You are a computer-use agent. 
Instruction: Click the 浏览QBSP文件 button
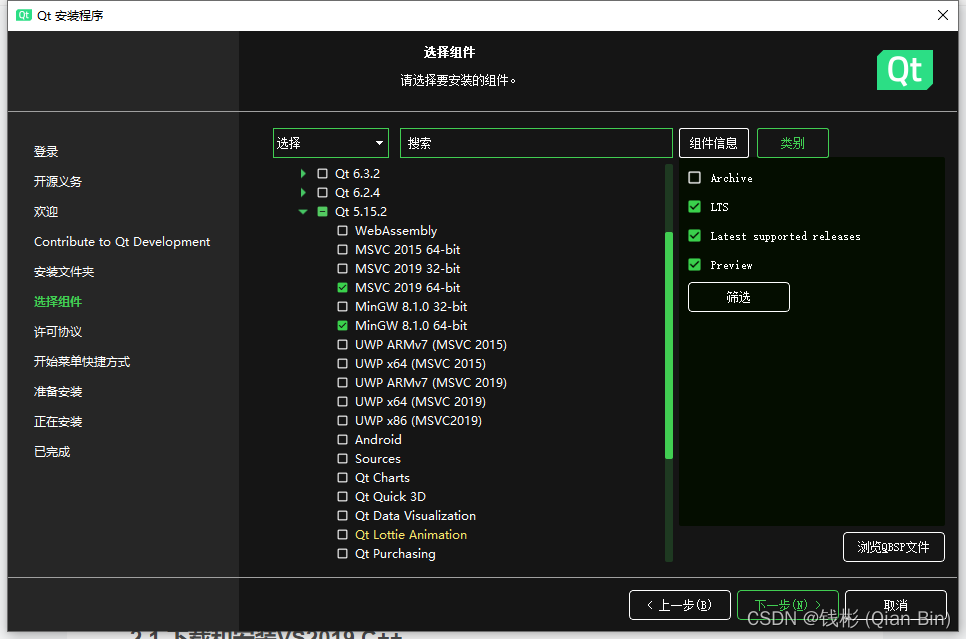[x=893, y=547]
